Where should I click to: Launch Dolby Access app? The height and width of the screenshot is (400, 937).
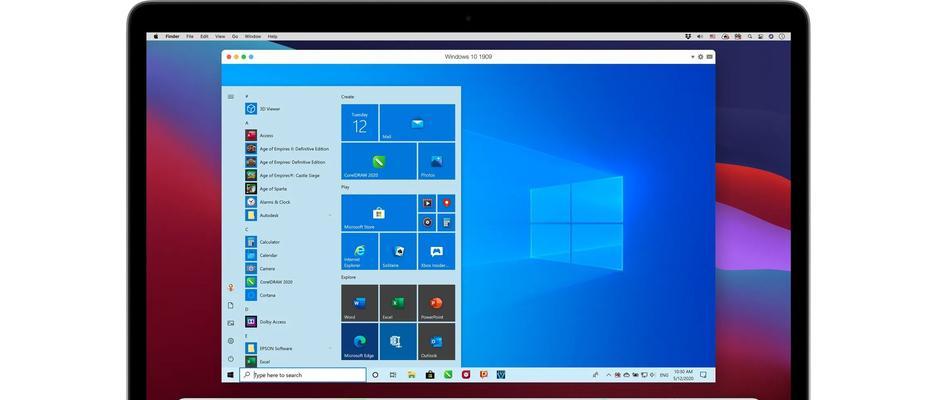[x=266, y=322]
